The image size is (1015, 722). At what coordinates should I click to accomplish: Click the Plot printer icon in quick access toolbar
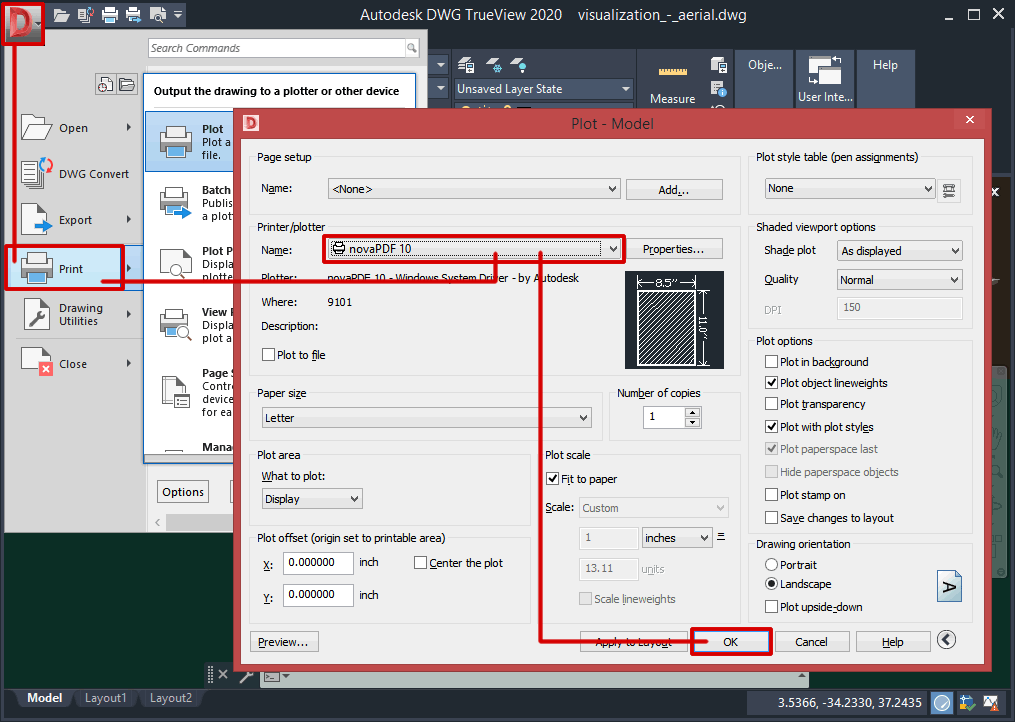[110, 14]
